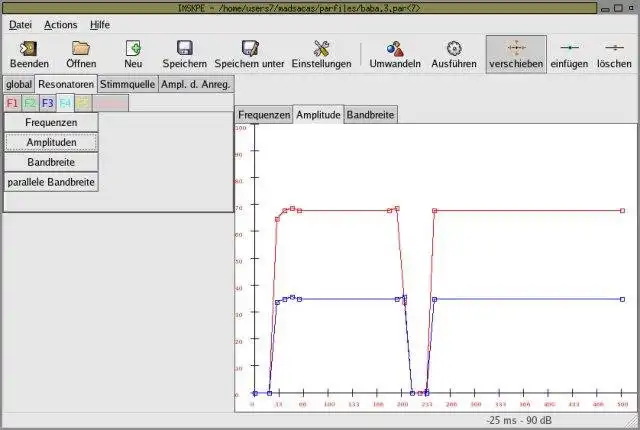This screenshot has width=640, height=430.
Task: Save using the Speichern floppy icon
Action: [184, 48]
